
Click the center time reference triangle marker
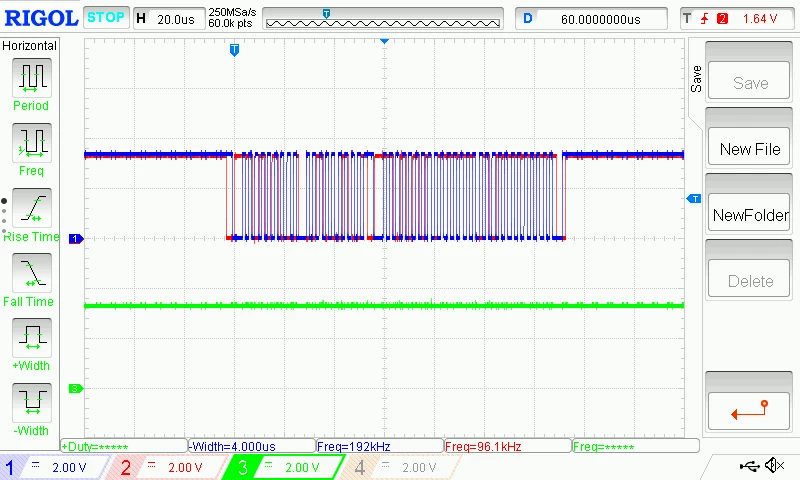tap(385, 41)
